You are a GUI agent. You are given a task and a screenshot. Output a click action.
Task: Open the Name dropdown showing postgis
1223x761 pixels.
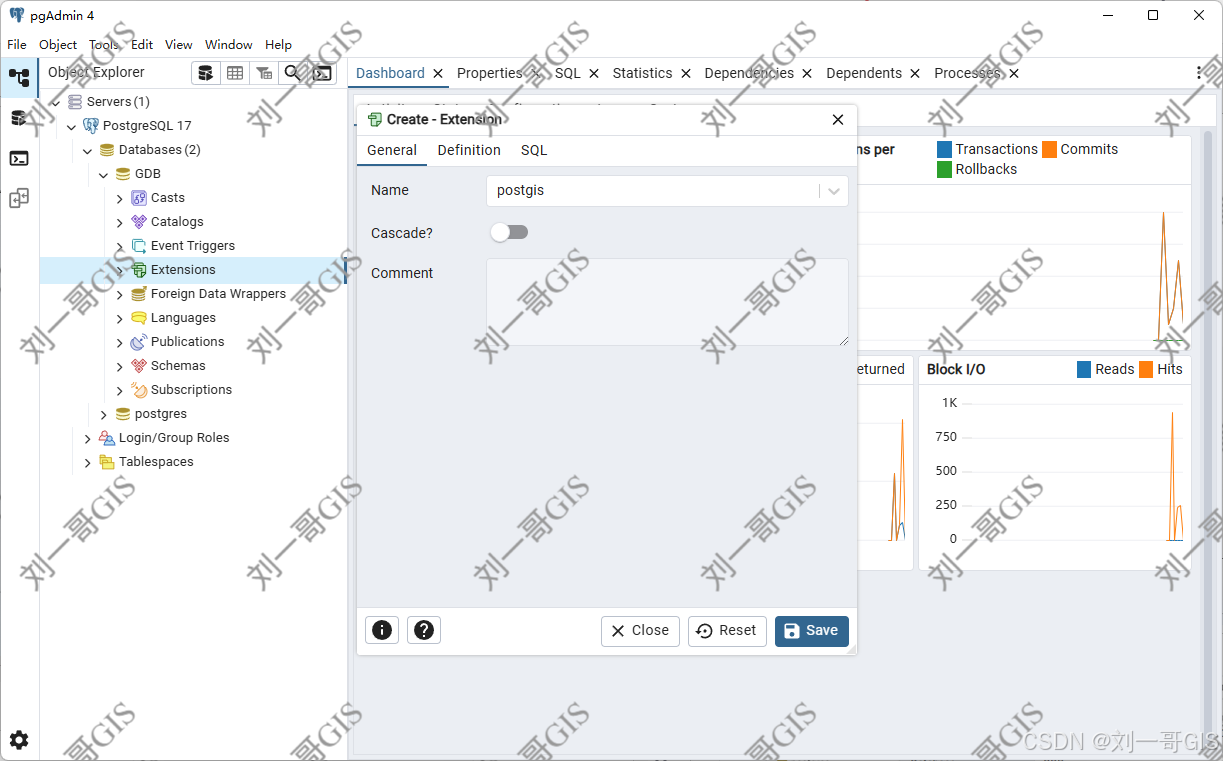pos(667,191)
